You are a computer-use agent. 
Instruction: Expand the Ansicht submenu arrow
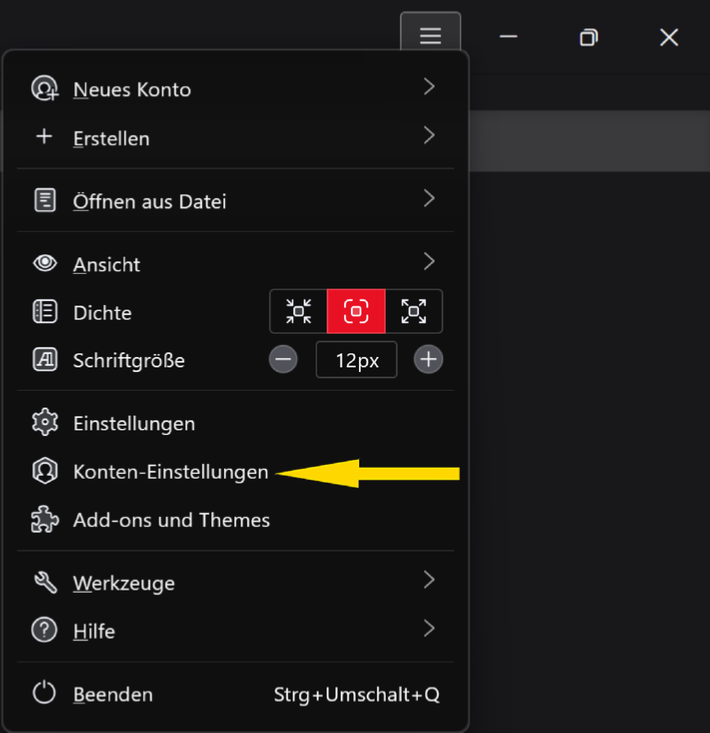[x=429, y=263]
